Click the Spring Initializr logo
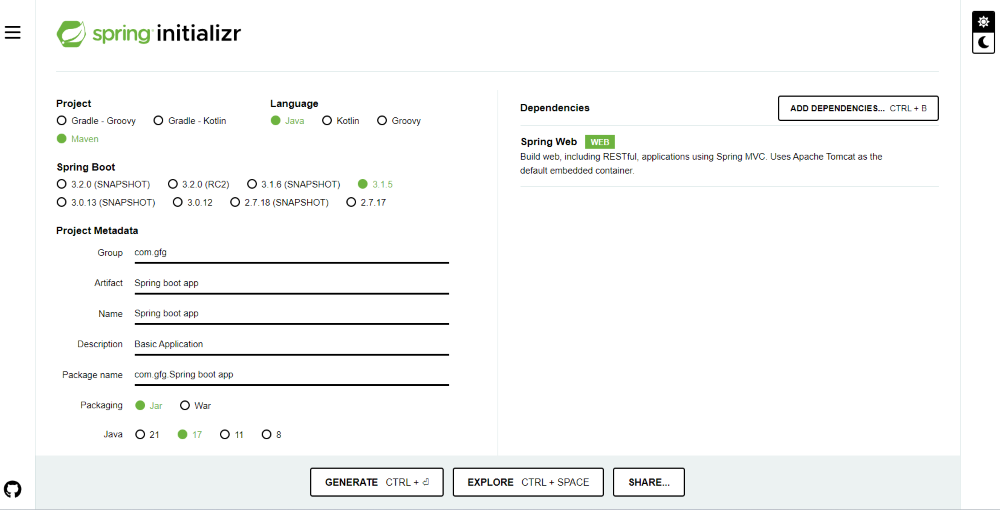This screenshot has width=1000, height=510. pos(149,33)
